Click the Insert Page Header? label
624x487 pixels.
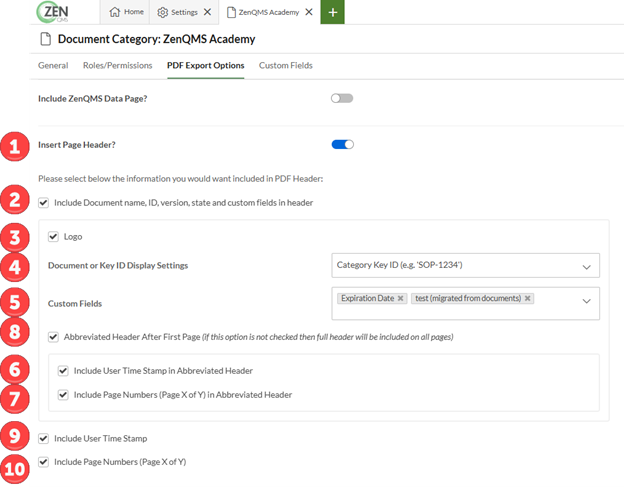pos(77,145)
